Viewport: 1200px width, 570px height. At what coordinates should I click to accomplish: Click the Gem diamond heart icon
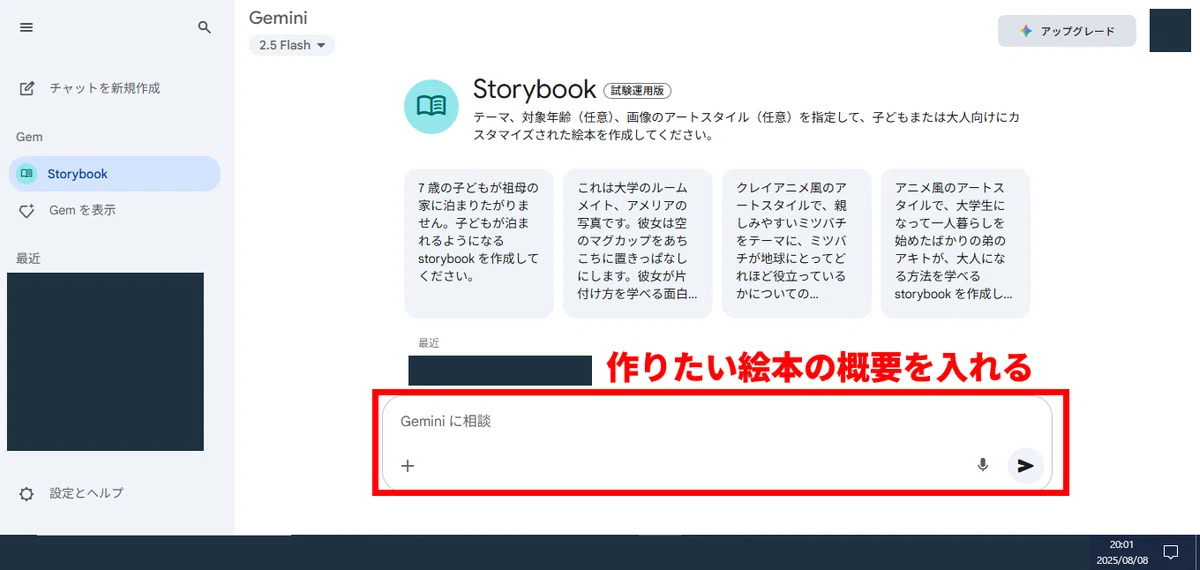click(x=28, y=211)
